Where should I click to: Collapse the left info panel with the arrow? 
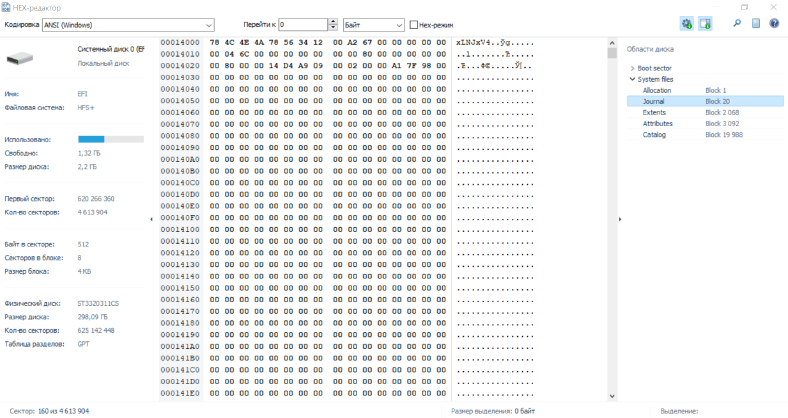point(151,219)
